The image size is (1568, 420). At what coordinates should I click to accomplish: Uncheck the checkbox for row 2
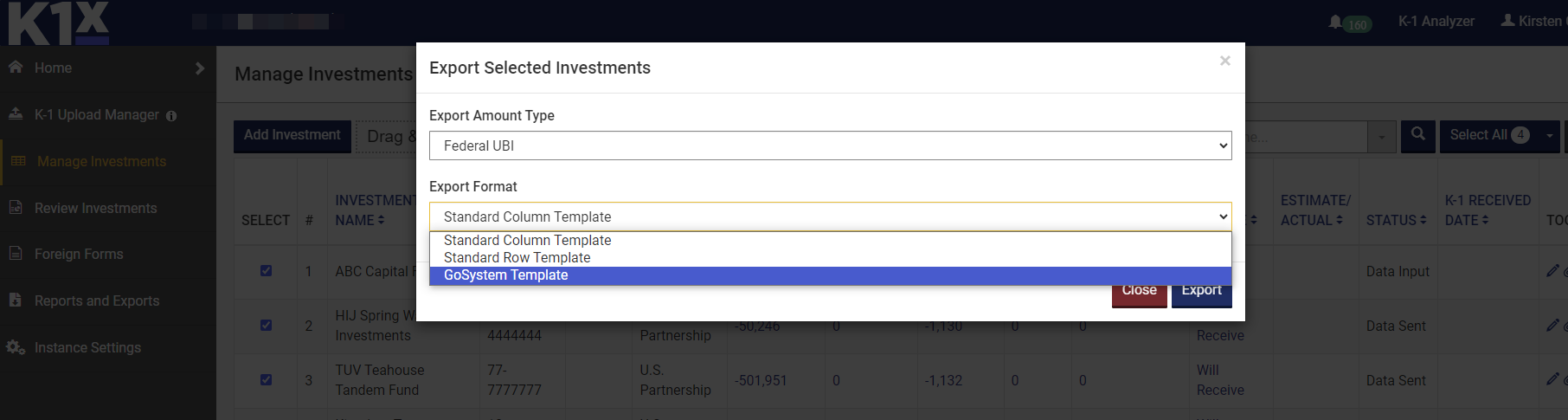click(x=267, y=326)
